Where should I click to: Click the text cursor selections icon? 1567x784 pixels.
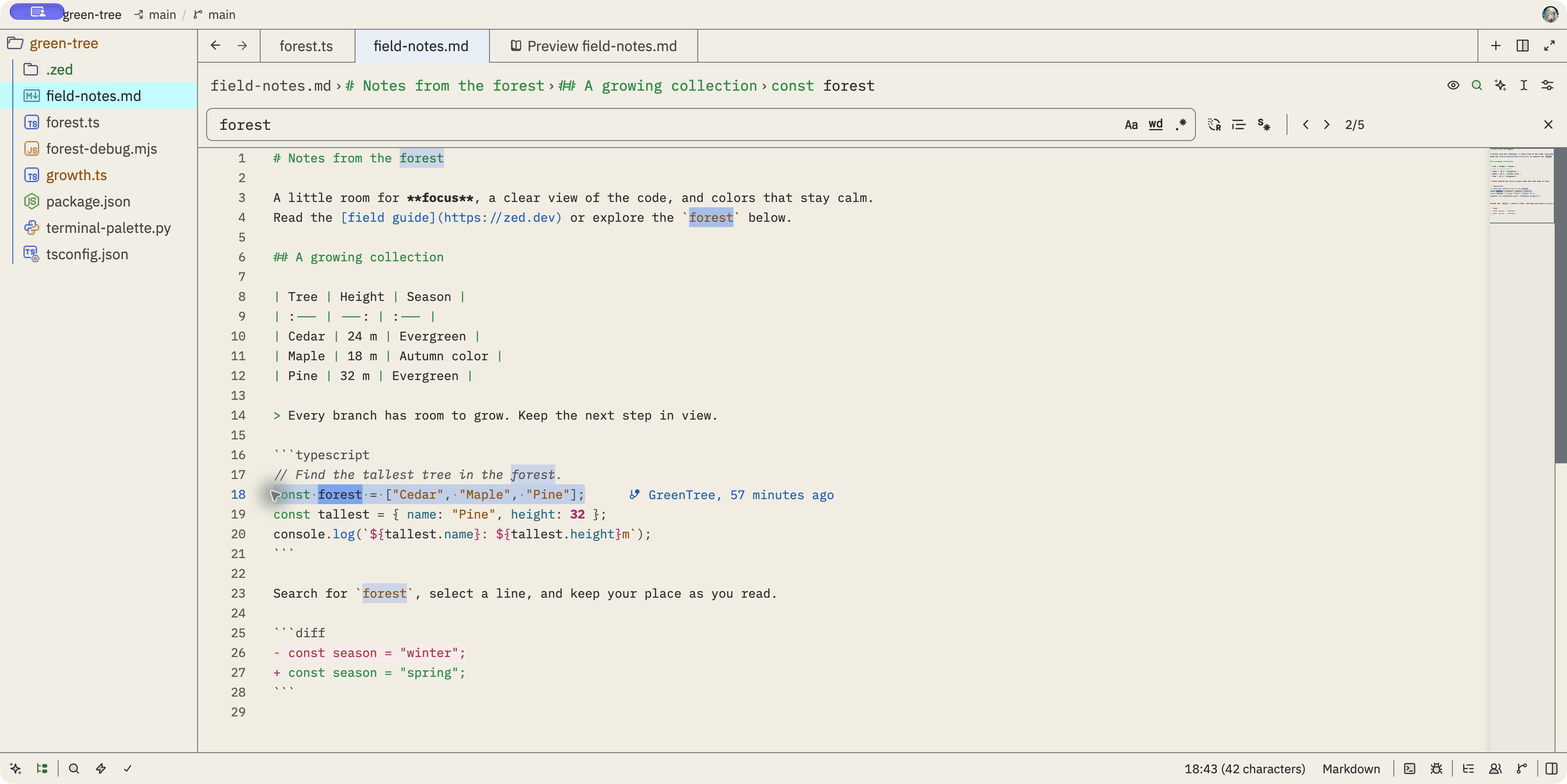(1524, 86)
